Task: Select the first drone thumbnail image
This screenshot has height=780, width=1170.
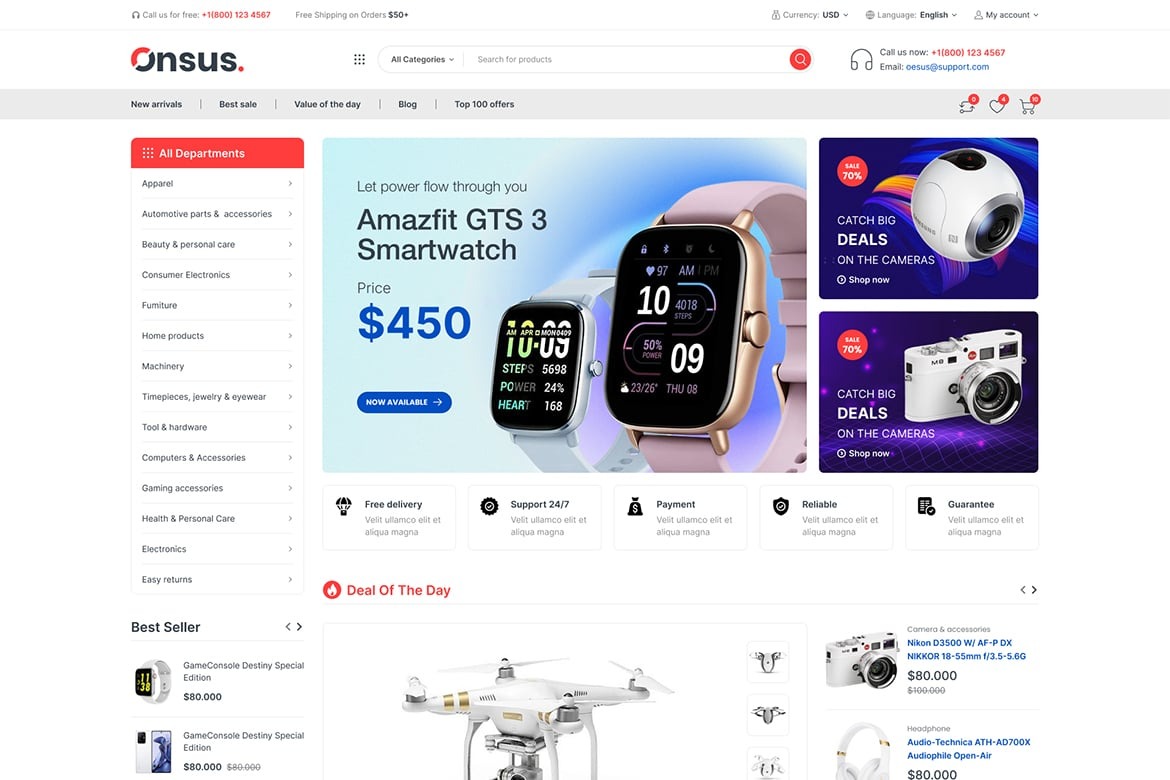Action: (x=768, y=661)
